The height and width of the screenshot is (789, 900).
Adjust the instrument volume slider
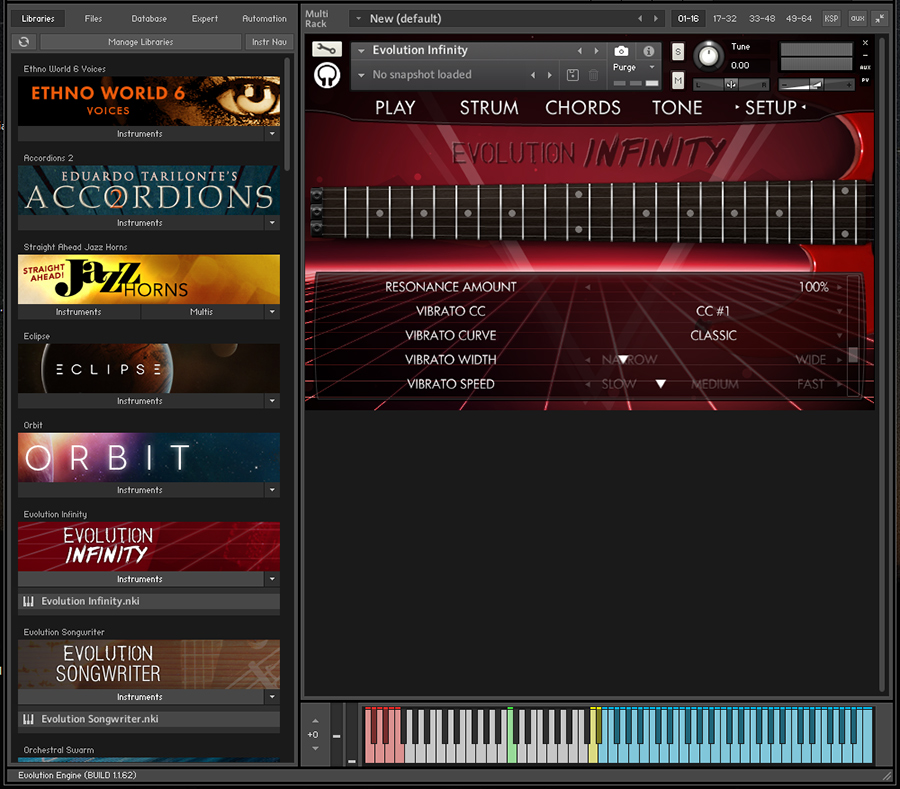(x=816, y=85)
